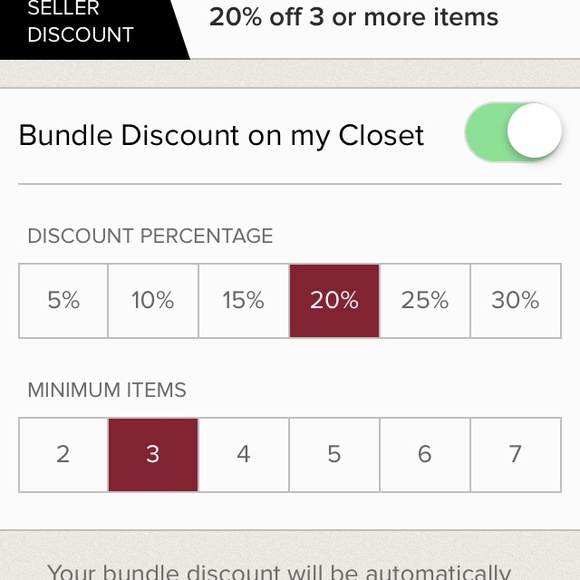Set minimum items to 2
Image resolution: width=580 pixels, height=580 pixels.
point(63,455)
